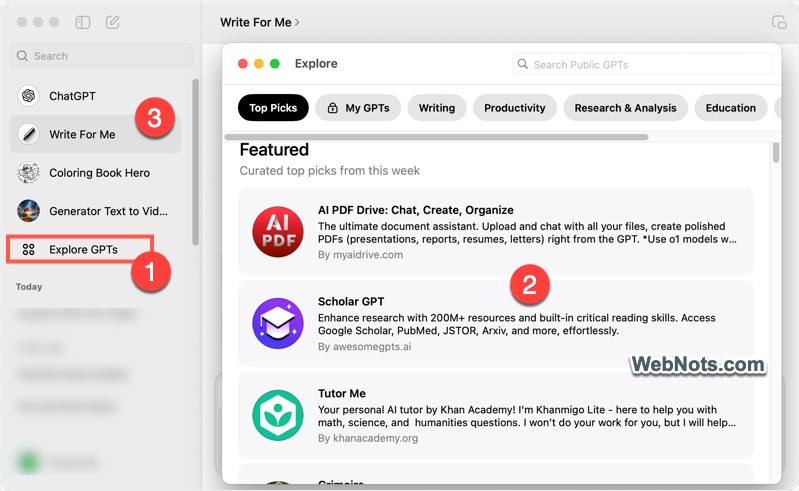Click the By myaidrive.com author text

[x=360, y=255]
